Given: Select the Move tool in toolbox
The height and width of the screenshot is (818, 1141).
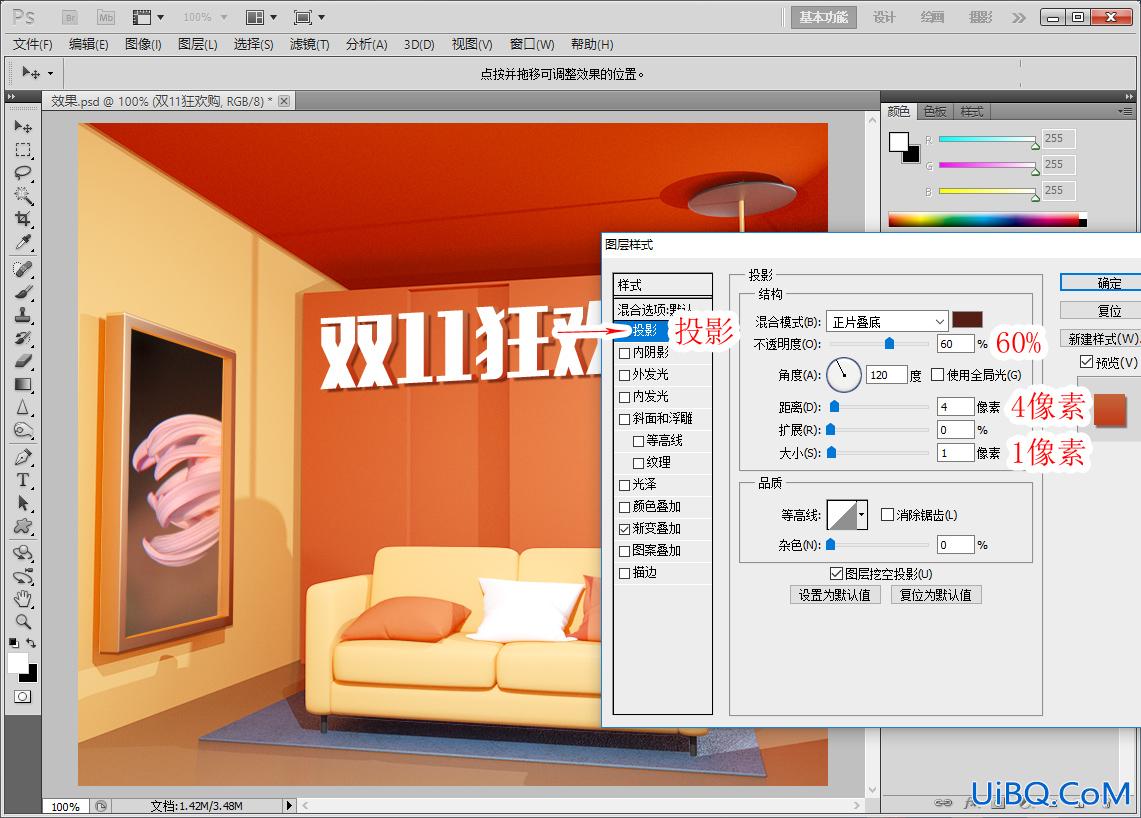Looking at the screenshot, I should click(23, 127).
